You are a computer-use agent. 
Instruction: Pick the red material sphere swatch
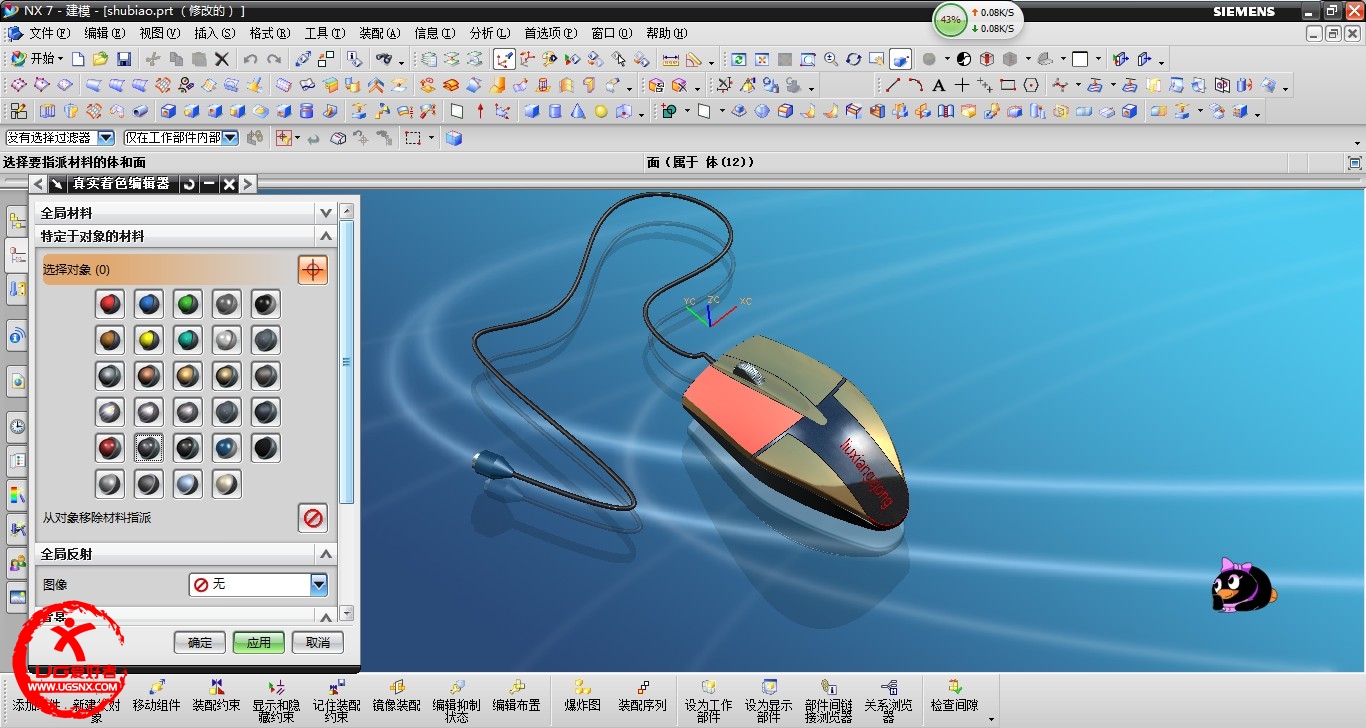click(x=110, y=304)
